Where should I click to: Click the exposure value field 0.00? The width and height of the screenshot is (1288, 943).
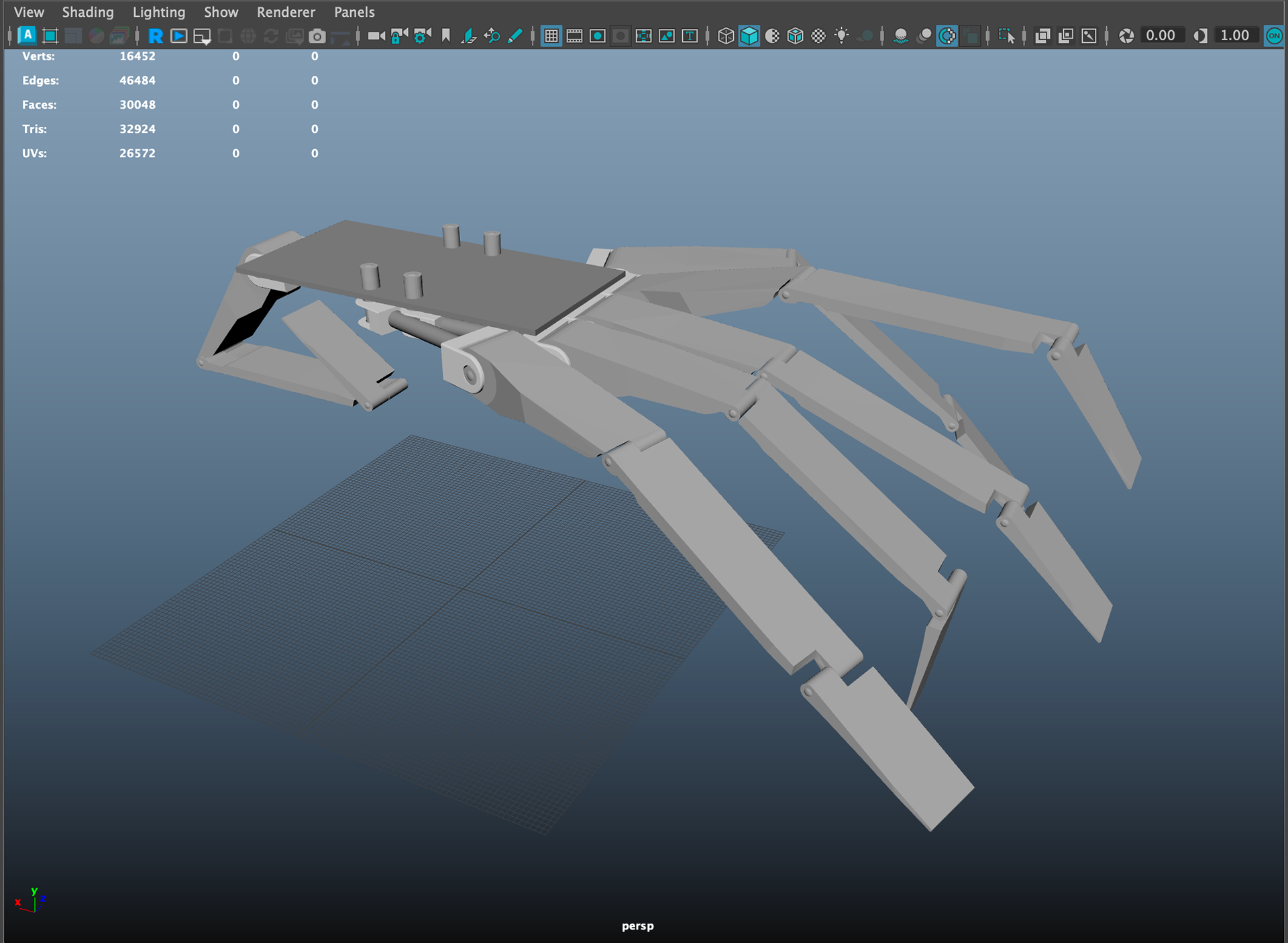coord(1161,36)
